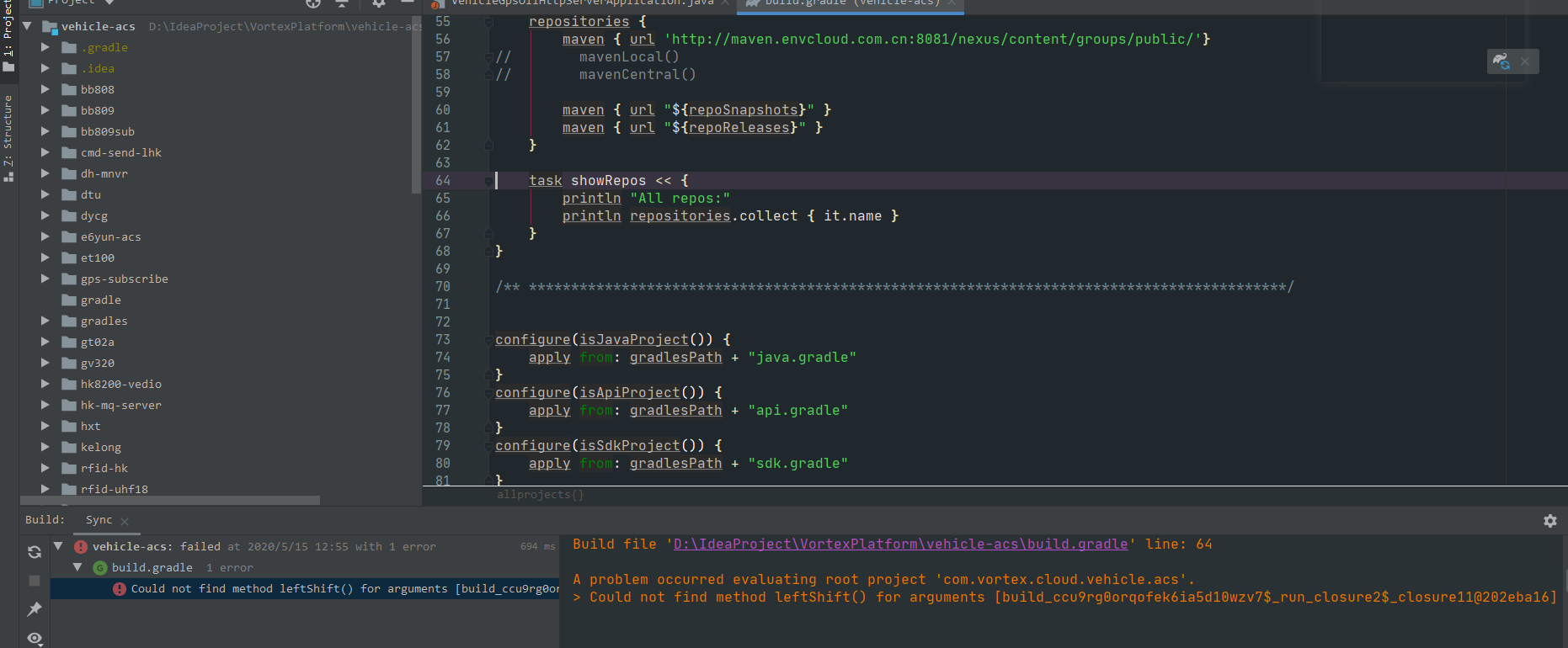Click "sdk.gradle" string on line 80
The width and height of the screenshot is (1568, 648).
pos(797,464)
